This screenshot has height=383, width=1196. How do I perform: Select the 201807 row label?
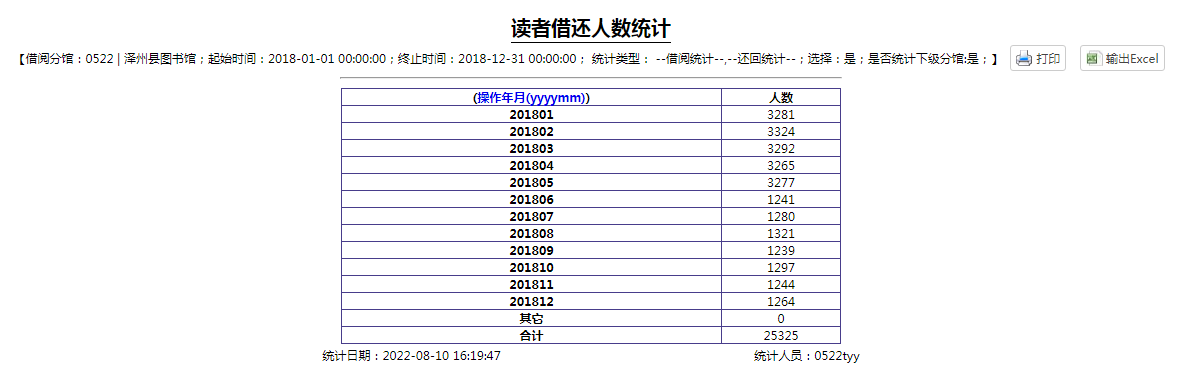coord(532,217)
